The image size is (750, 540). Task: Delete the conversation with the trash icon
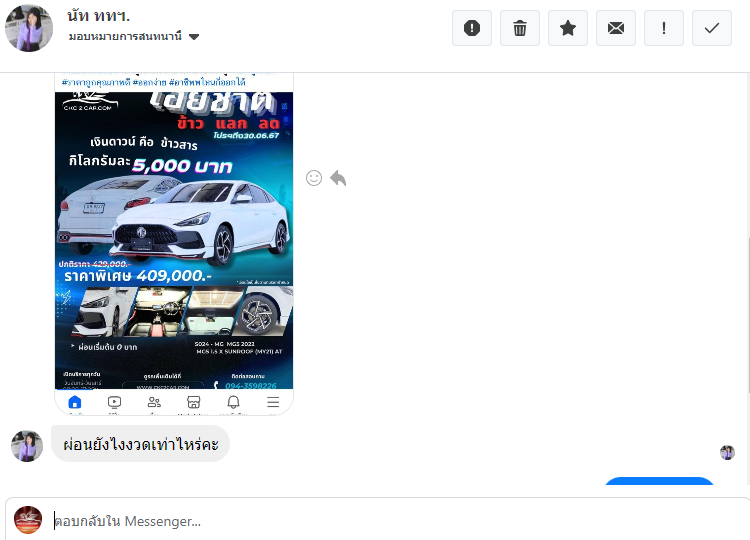520,28
